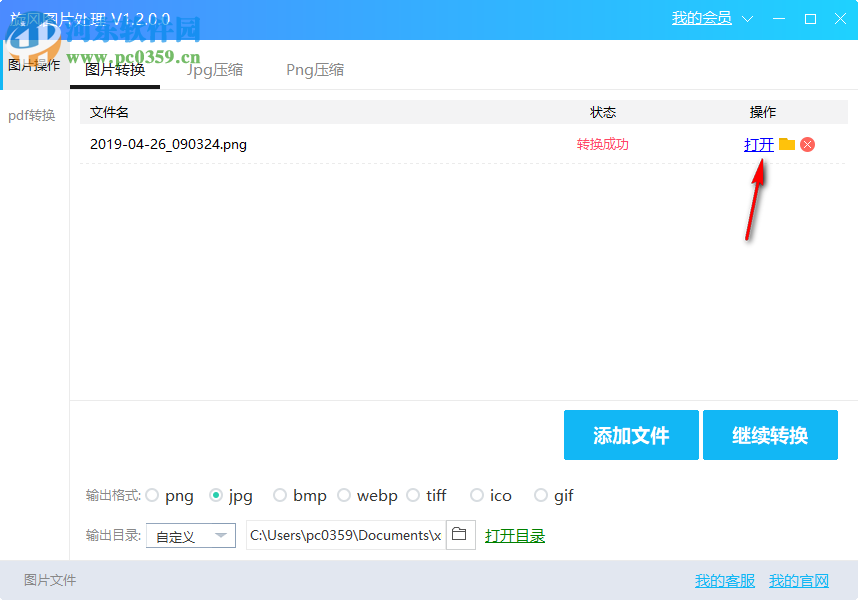
Task: Click the 继续转换 button
Action: tap(770, 435)
